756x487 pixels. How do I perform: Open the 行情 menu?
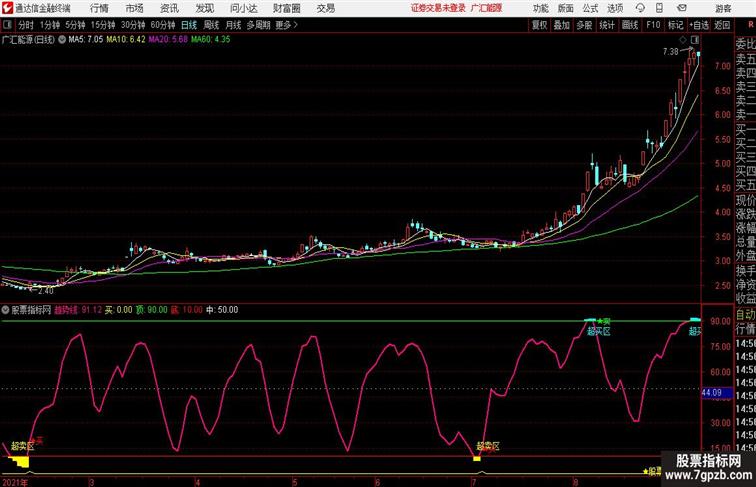pos(99,8)
